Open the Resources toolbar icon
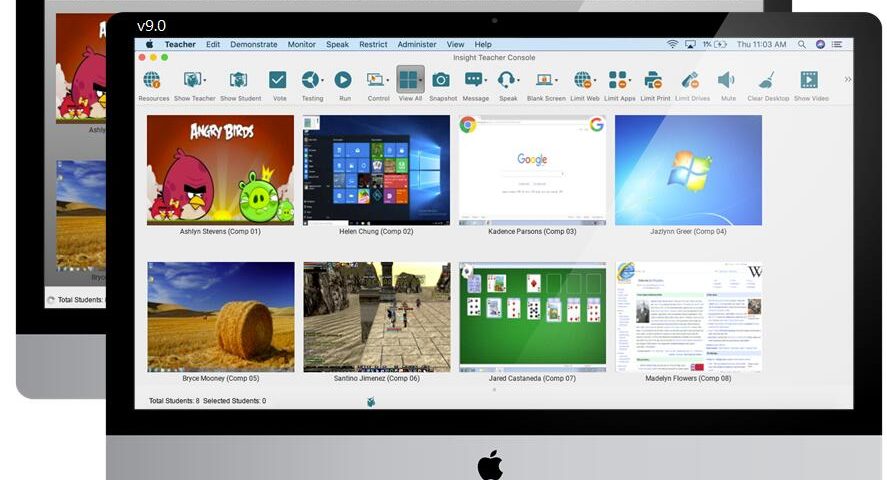The height and width of the screenshot is (480, 887). pyautogui.click(x=152, y=81)
